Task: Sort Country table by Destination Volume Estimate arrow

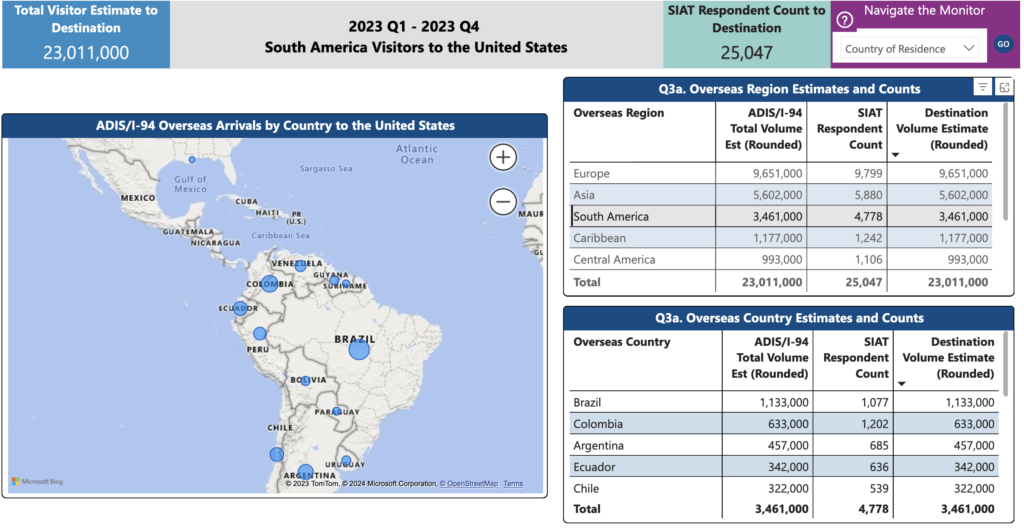Action: pos(902,384)
